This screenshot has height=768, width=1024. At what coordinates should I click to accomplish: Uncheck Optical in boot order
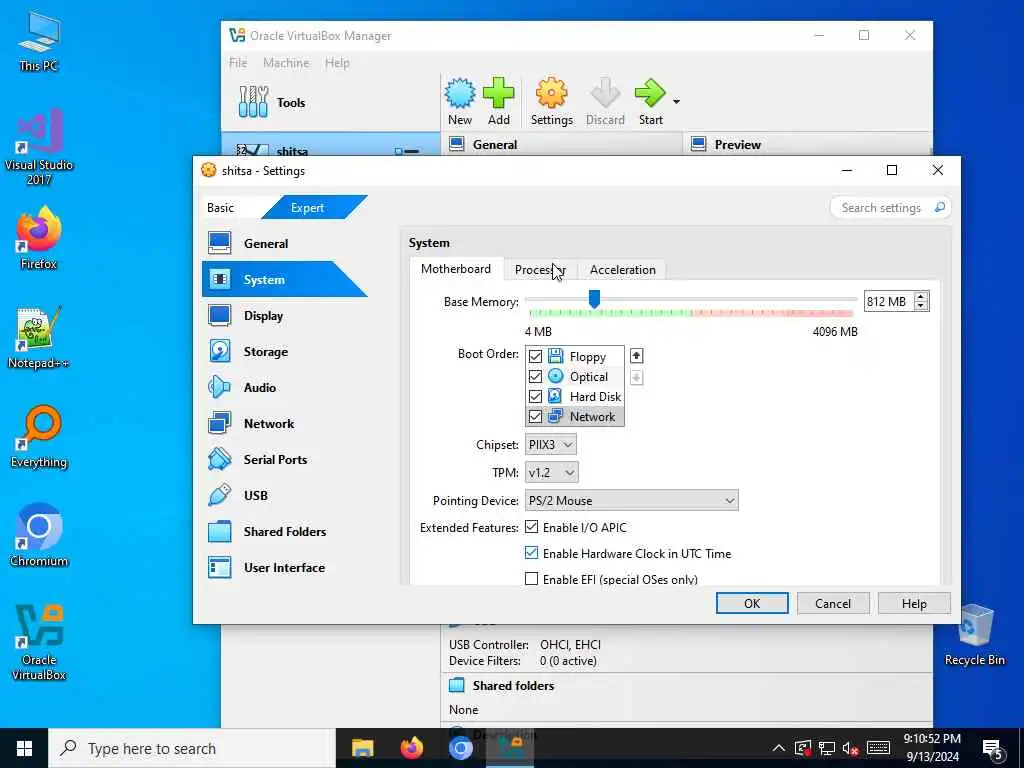pyautogui.click(x=536, y=377)
